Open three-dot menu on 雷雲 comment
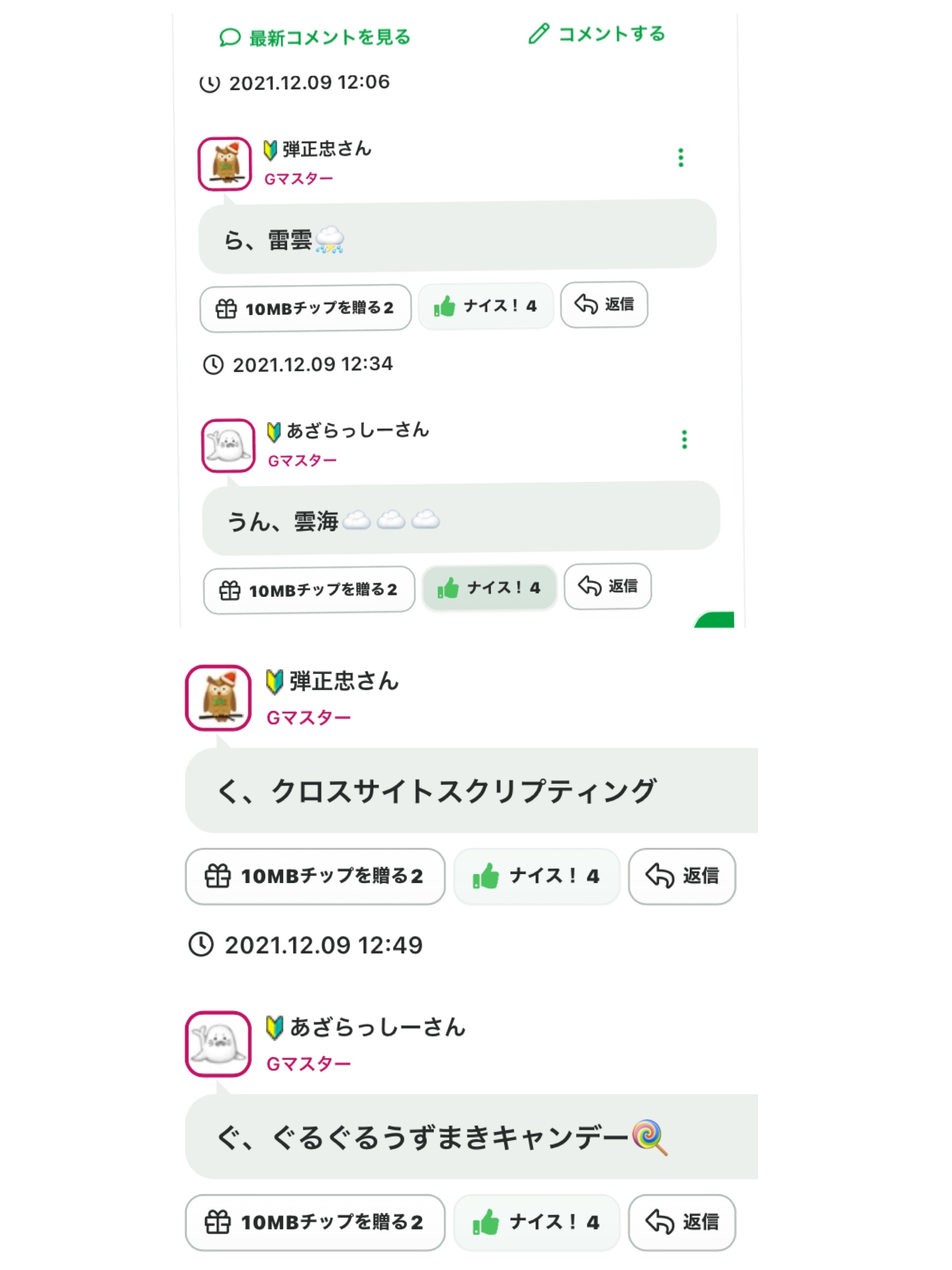952x1270 pixels. click(x=681, y=158)
